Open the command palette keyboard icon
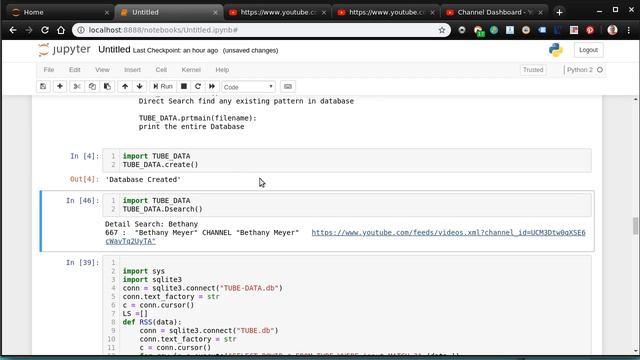This screenshot has height=360, width=640. click(288, 87)
